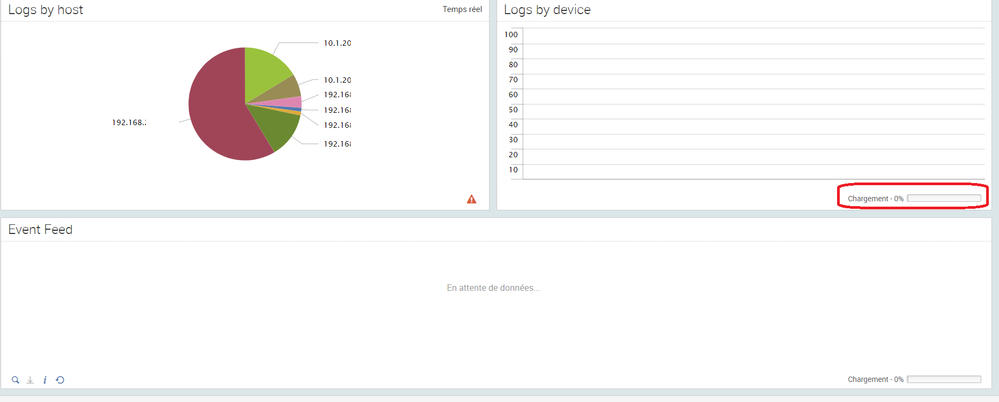The width and height of the screenshot is (999, 402).
Task: Refresh the Event Feed panel
Action: [x=60, y=380]
